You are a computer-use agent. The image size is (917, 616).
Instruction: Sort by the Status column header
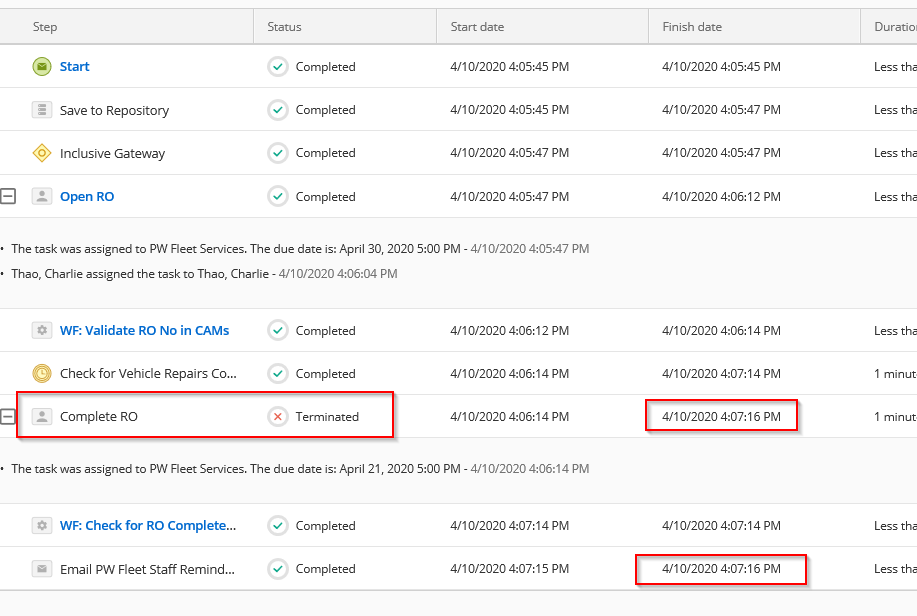coord(284,27)
